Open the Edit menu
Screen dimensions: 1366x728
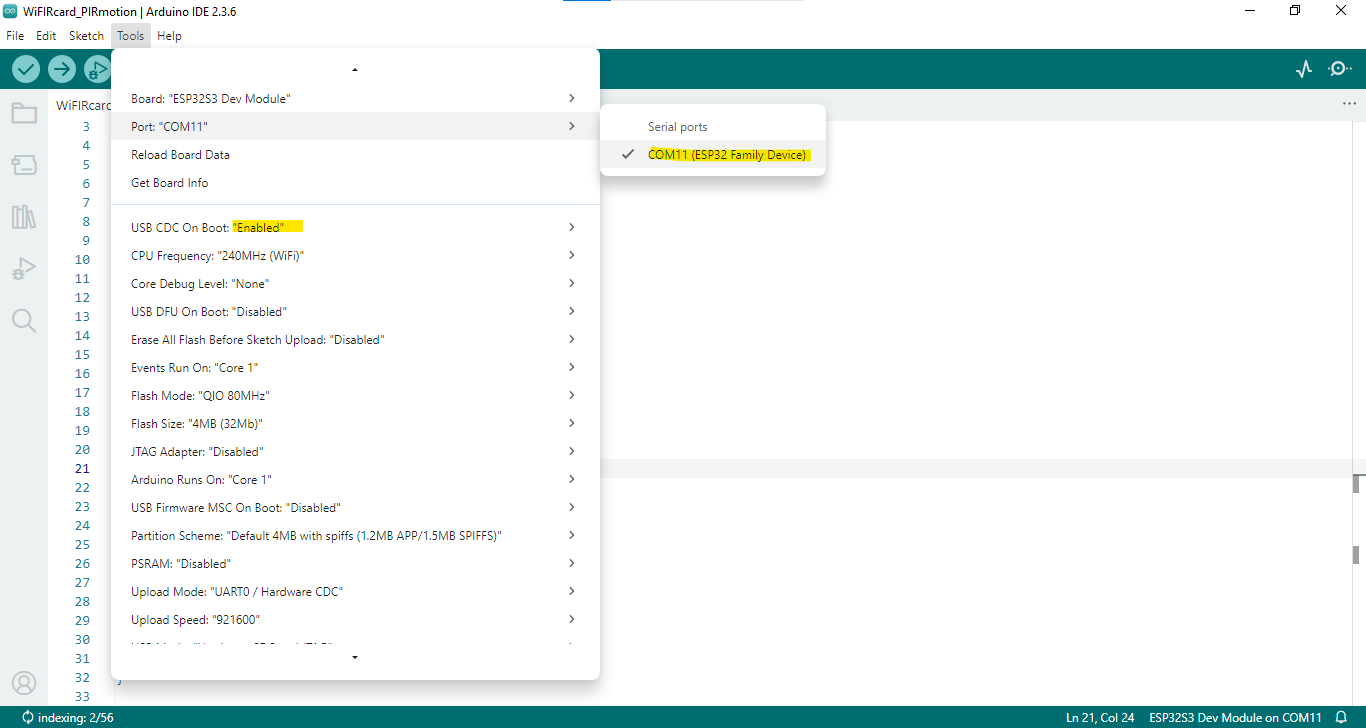[46, 36]
